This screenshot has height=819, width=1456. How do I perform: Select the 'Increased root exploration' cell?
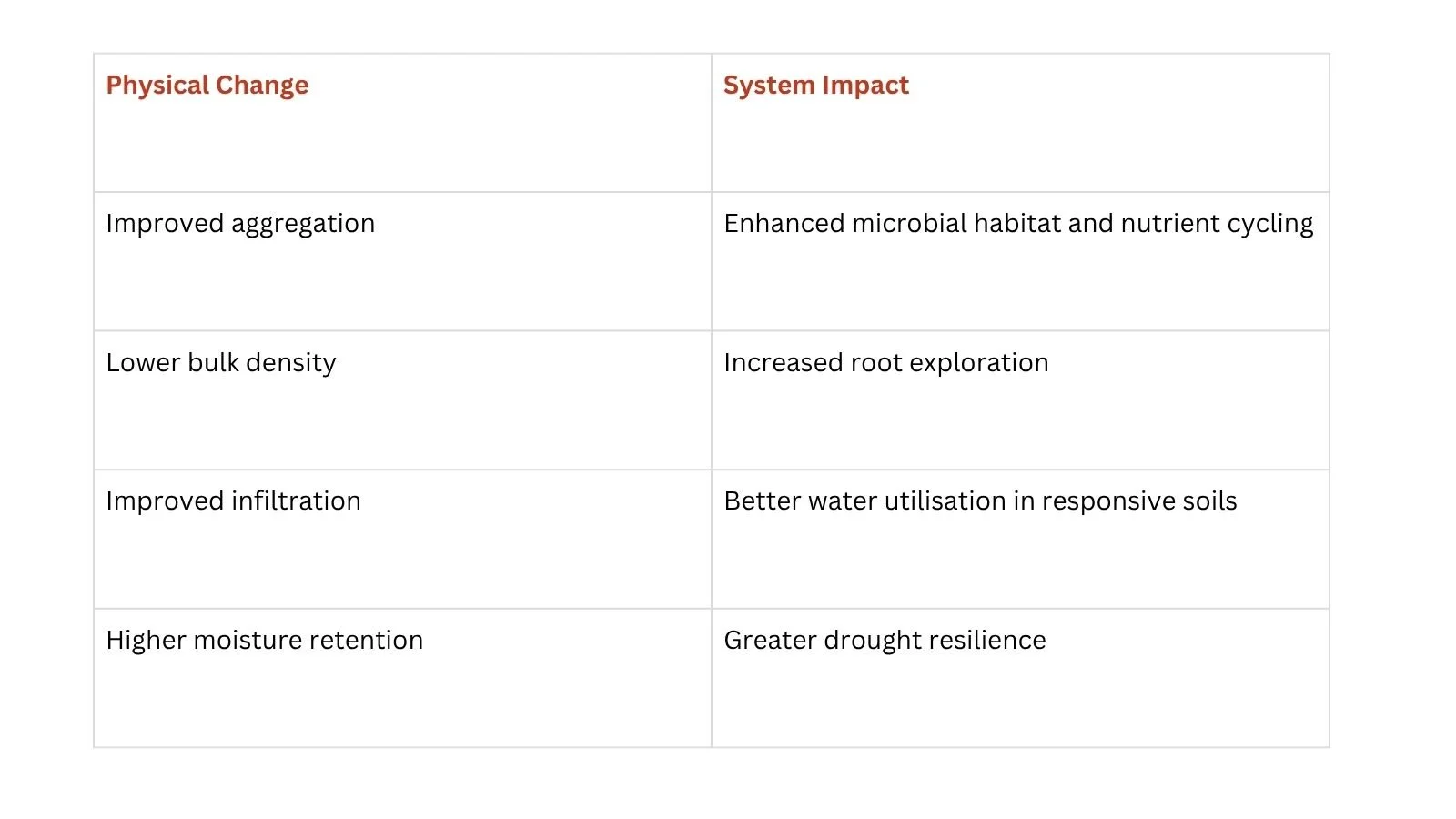click(x=1020, y=400)
